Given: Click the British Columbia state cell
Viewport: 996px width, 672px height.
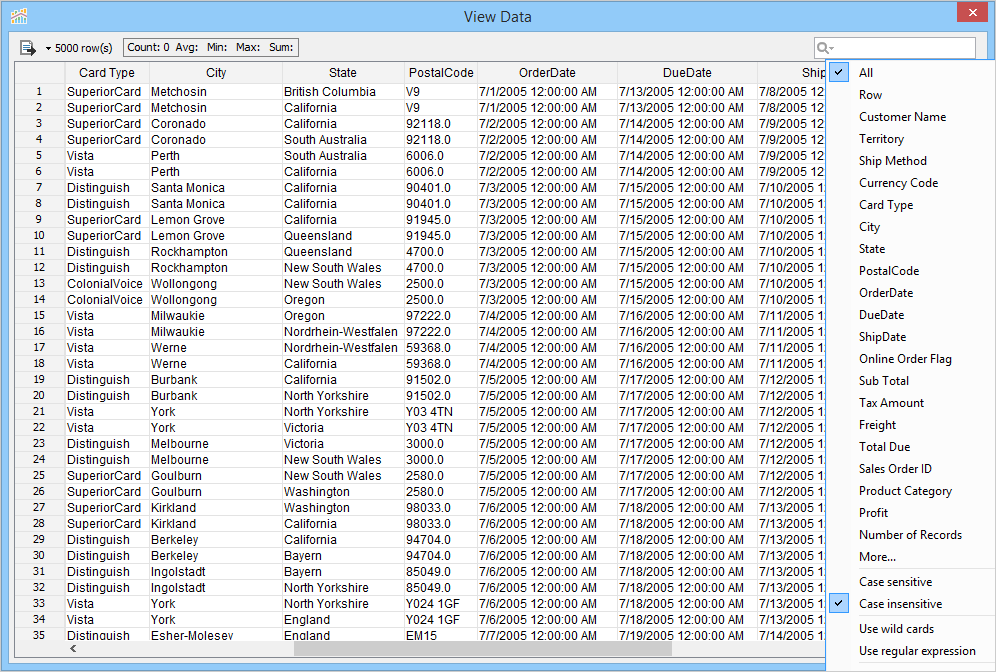Looking at the screenshot, I should pyautogui.click(x=343, y=91).
